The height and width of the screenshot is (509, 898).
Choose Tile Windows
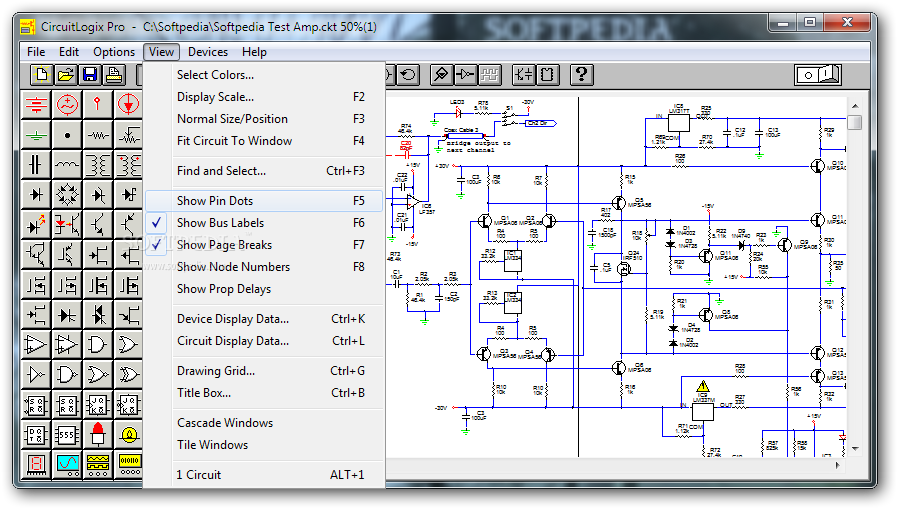263,445
